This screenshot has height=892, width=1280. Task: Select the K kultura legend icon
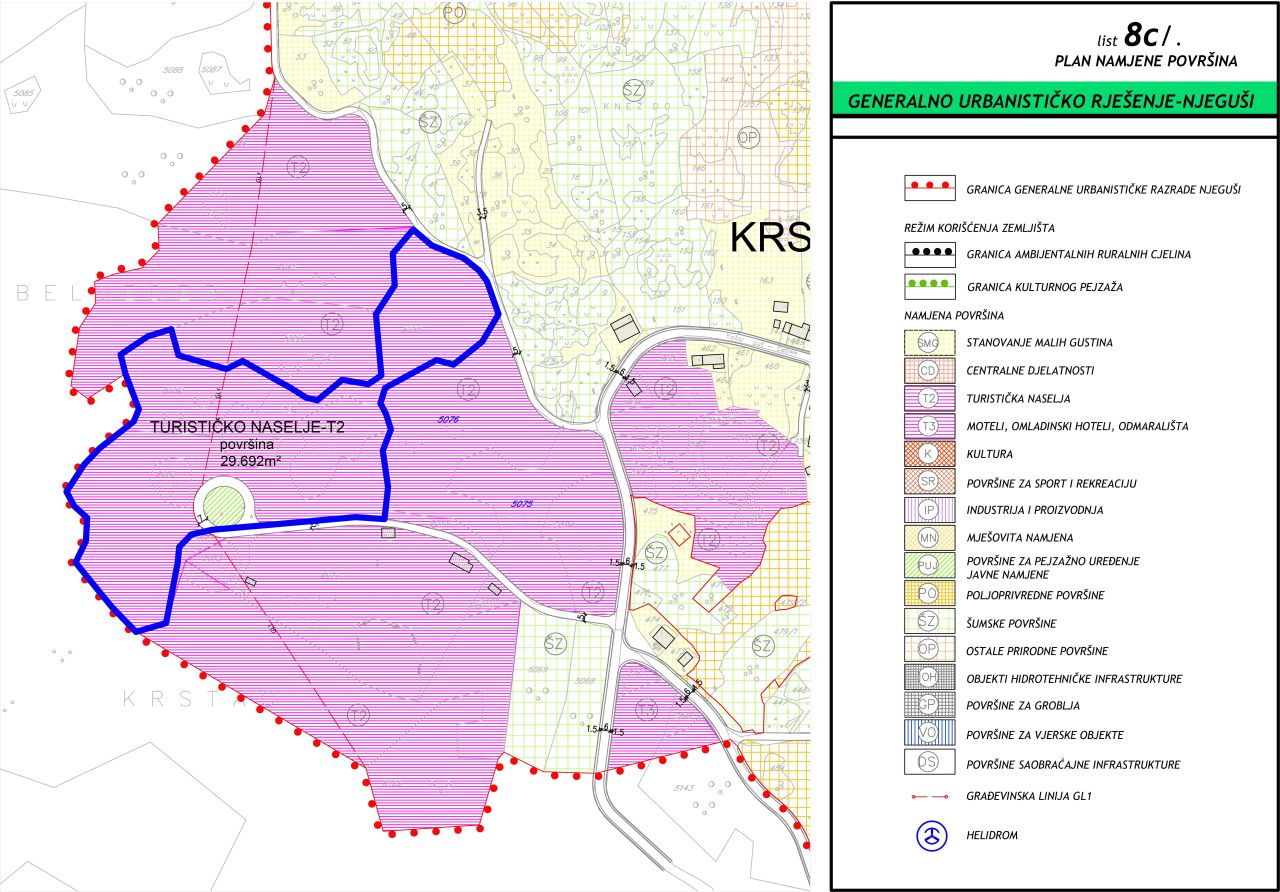[928, 452]
